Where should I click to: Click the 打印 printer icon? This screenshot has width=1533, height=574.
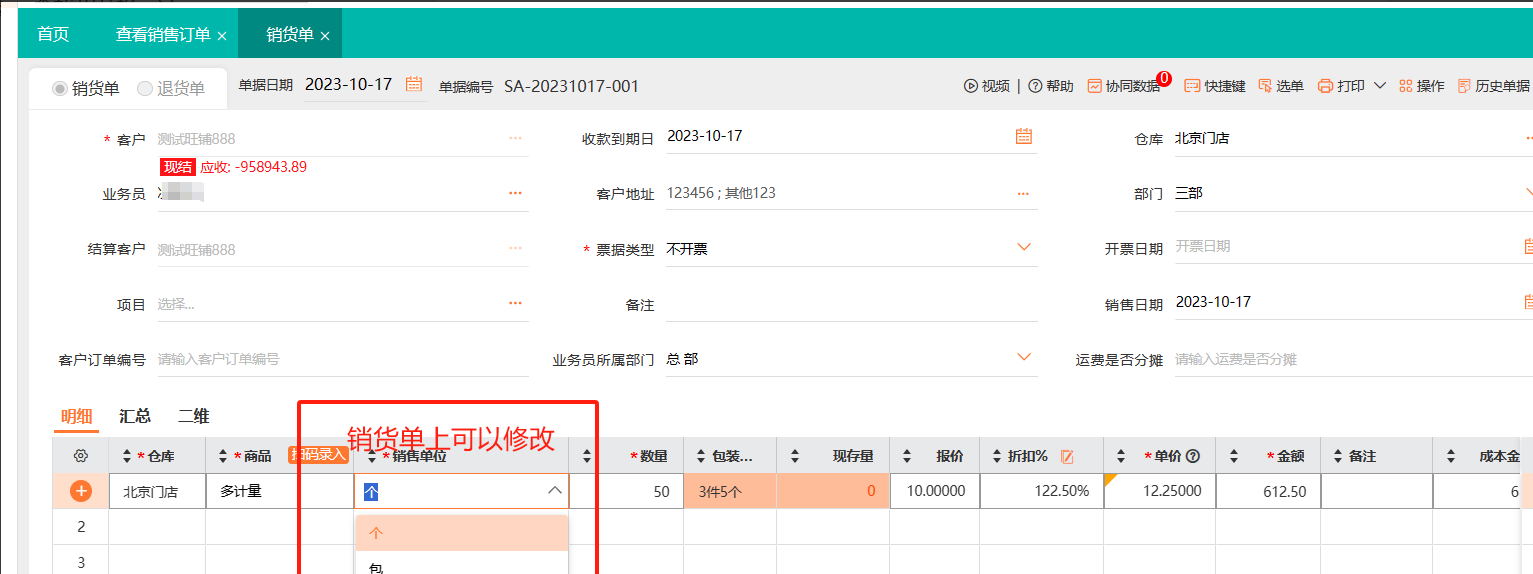pos(1326,86)
